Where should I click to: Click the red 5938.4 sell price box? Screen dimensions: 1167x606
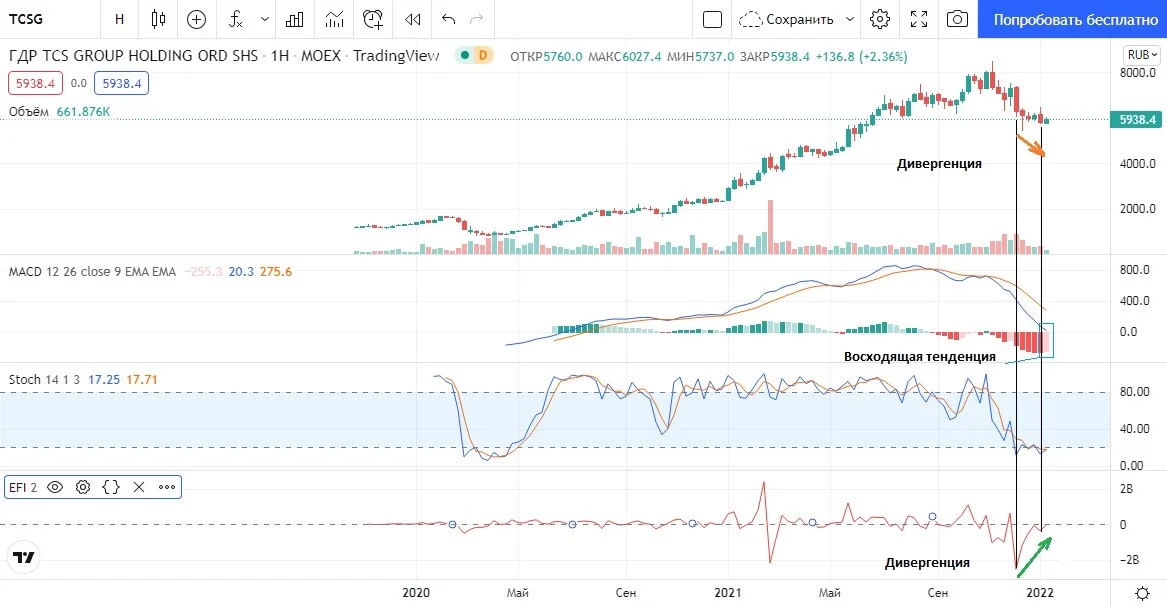(36, 83)
